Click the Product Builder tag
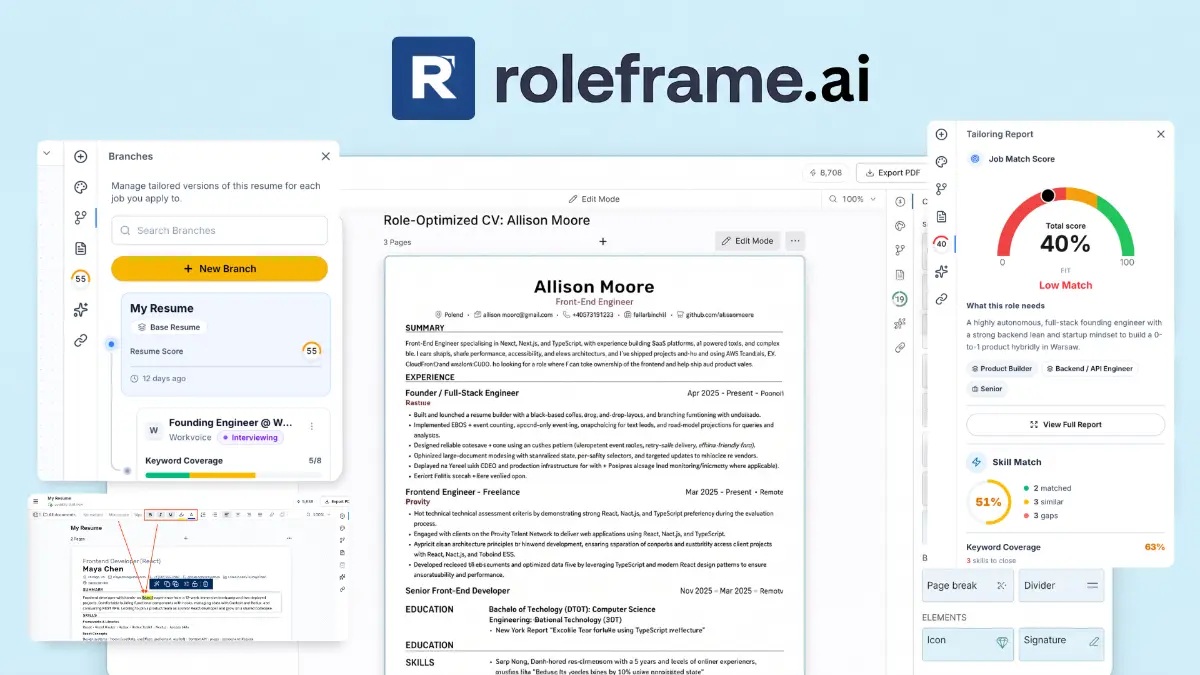 pos(1002,369)
